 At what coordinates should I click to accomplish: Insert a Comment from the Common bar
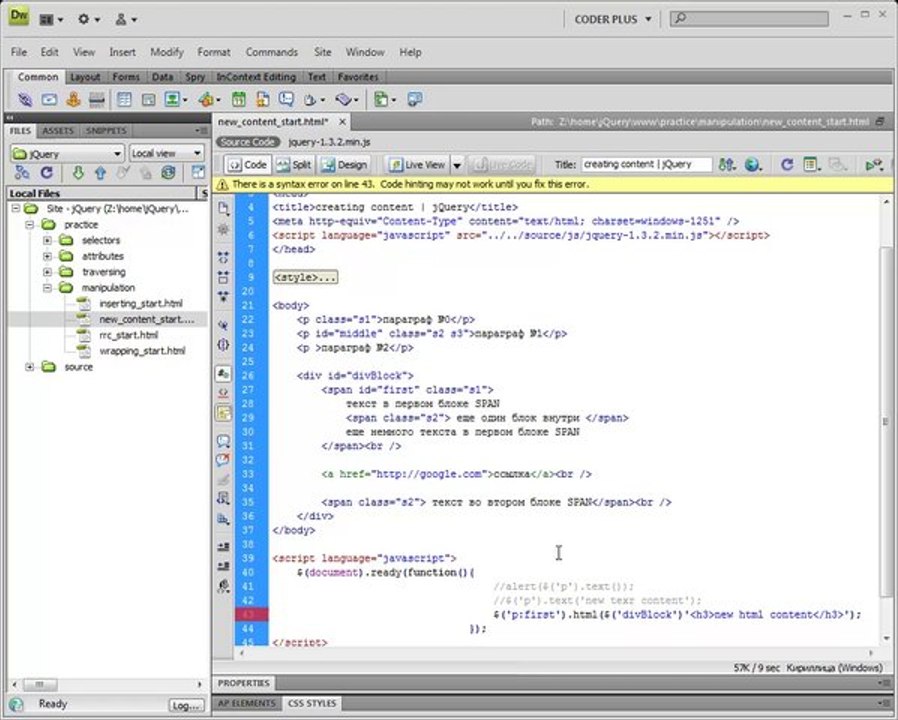[x=286, y=100]
